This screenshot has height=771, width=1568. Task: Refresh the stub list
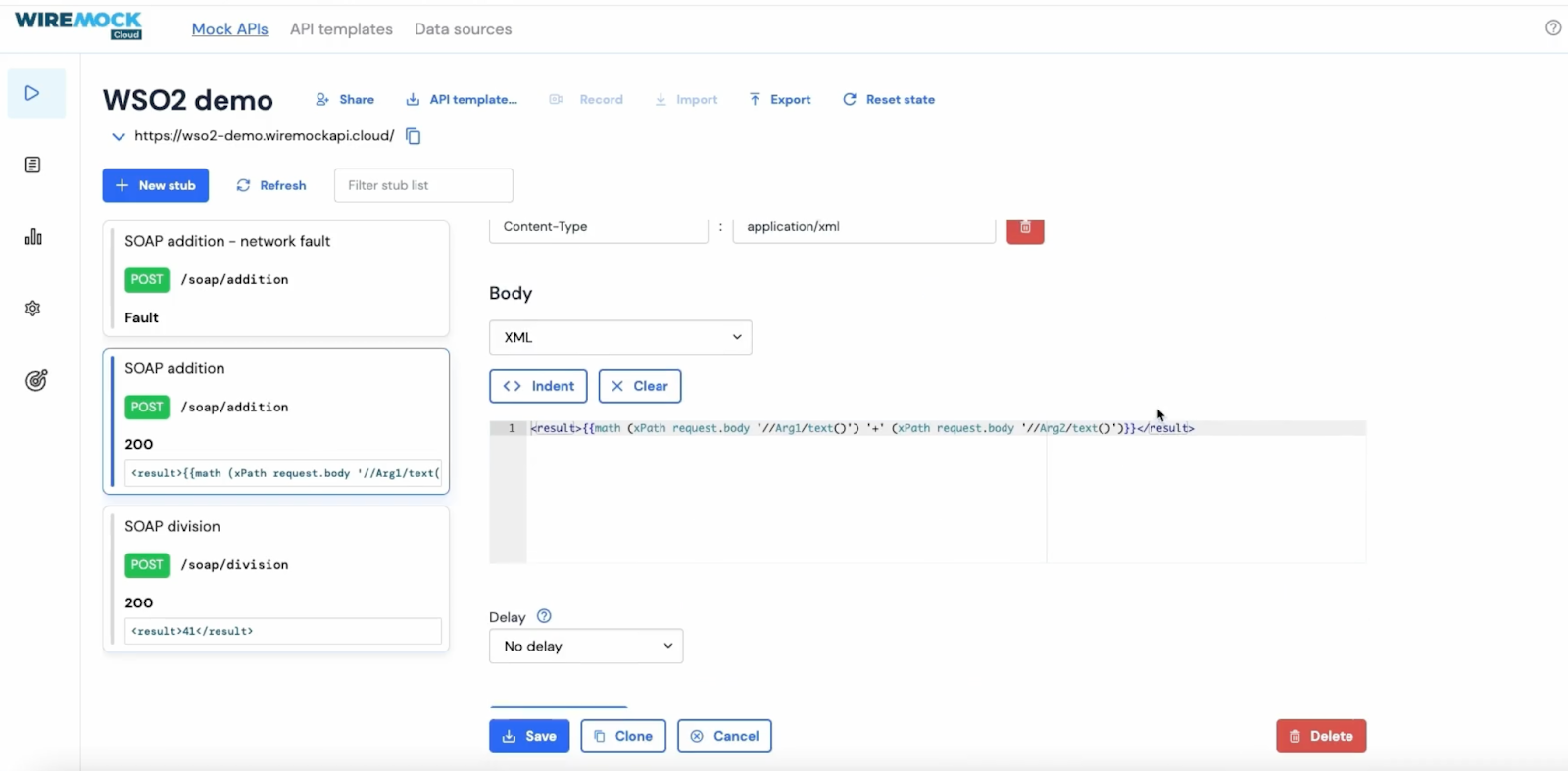(271, 185)
